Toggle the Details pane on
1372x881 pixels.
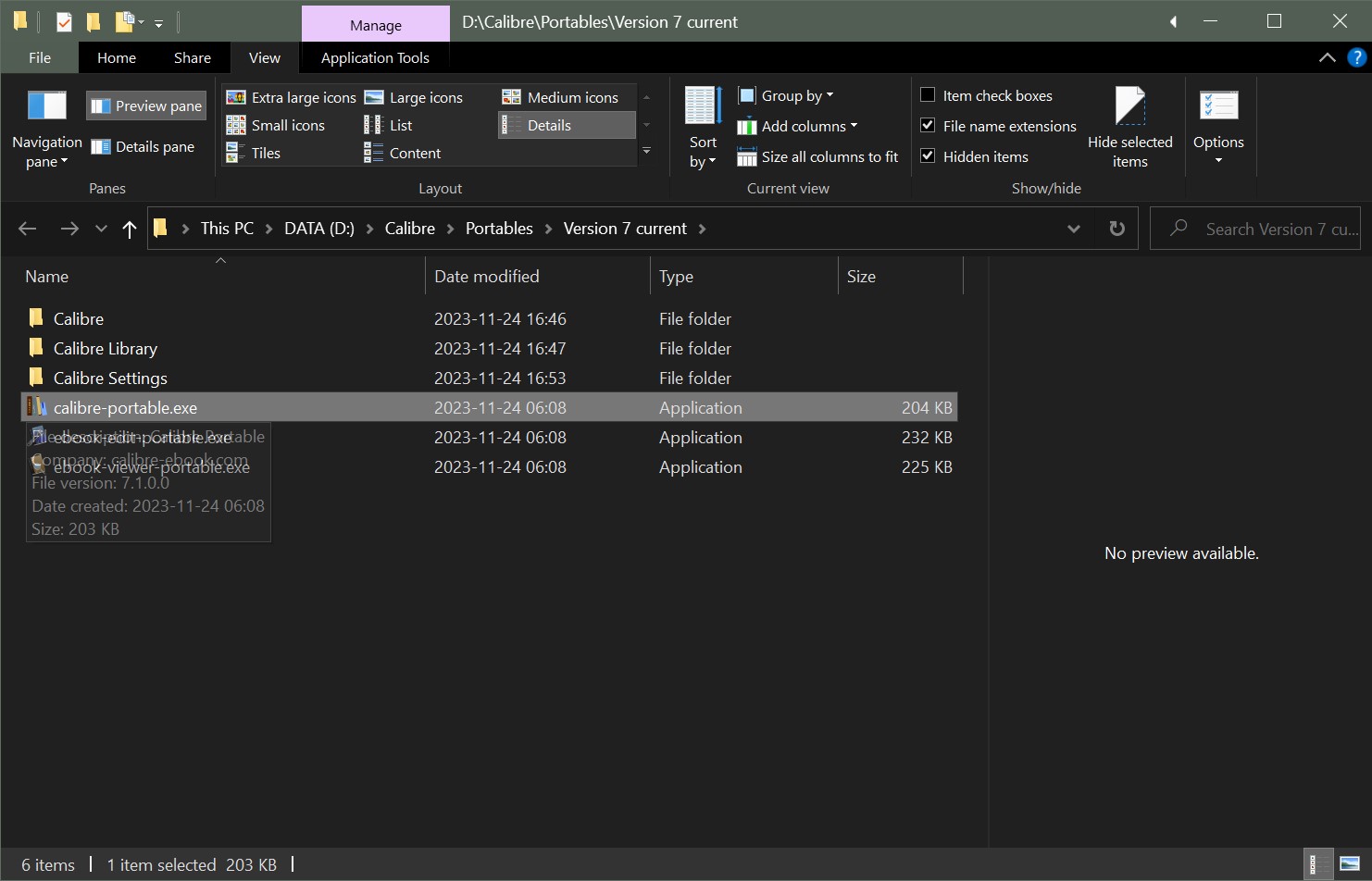coord(143,146)
